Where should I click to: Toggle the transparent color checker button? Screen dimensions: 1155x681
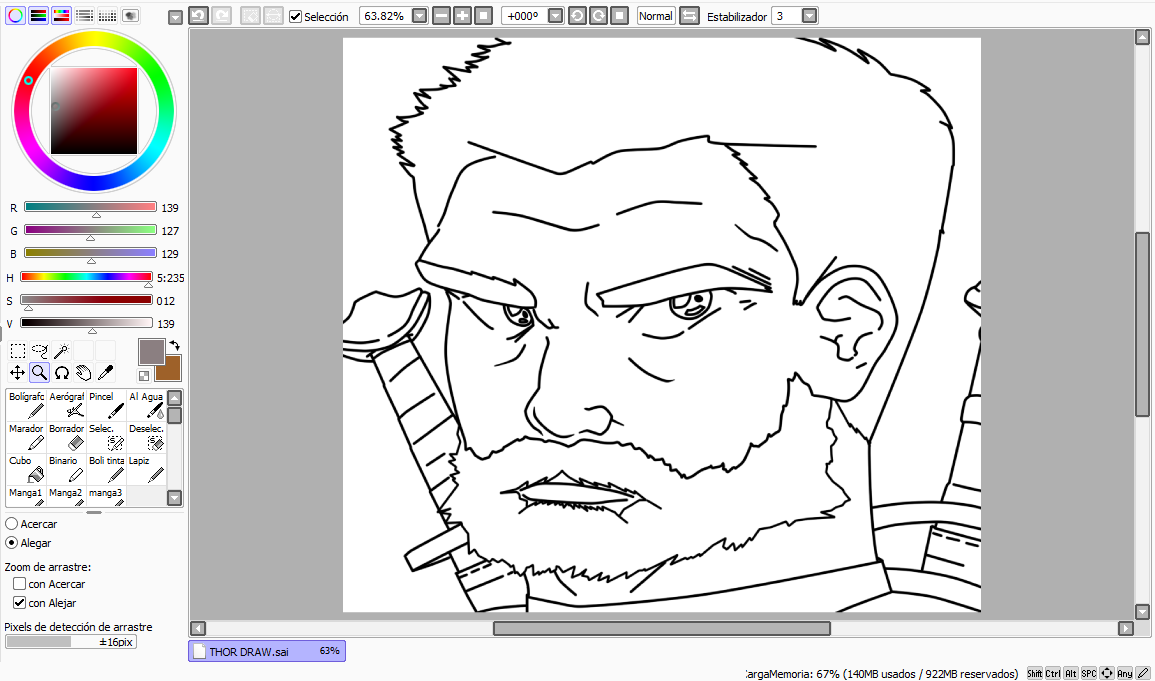(144, 375)
